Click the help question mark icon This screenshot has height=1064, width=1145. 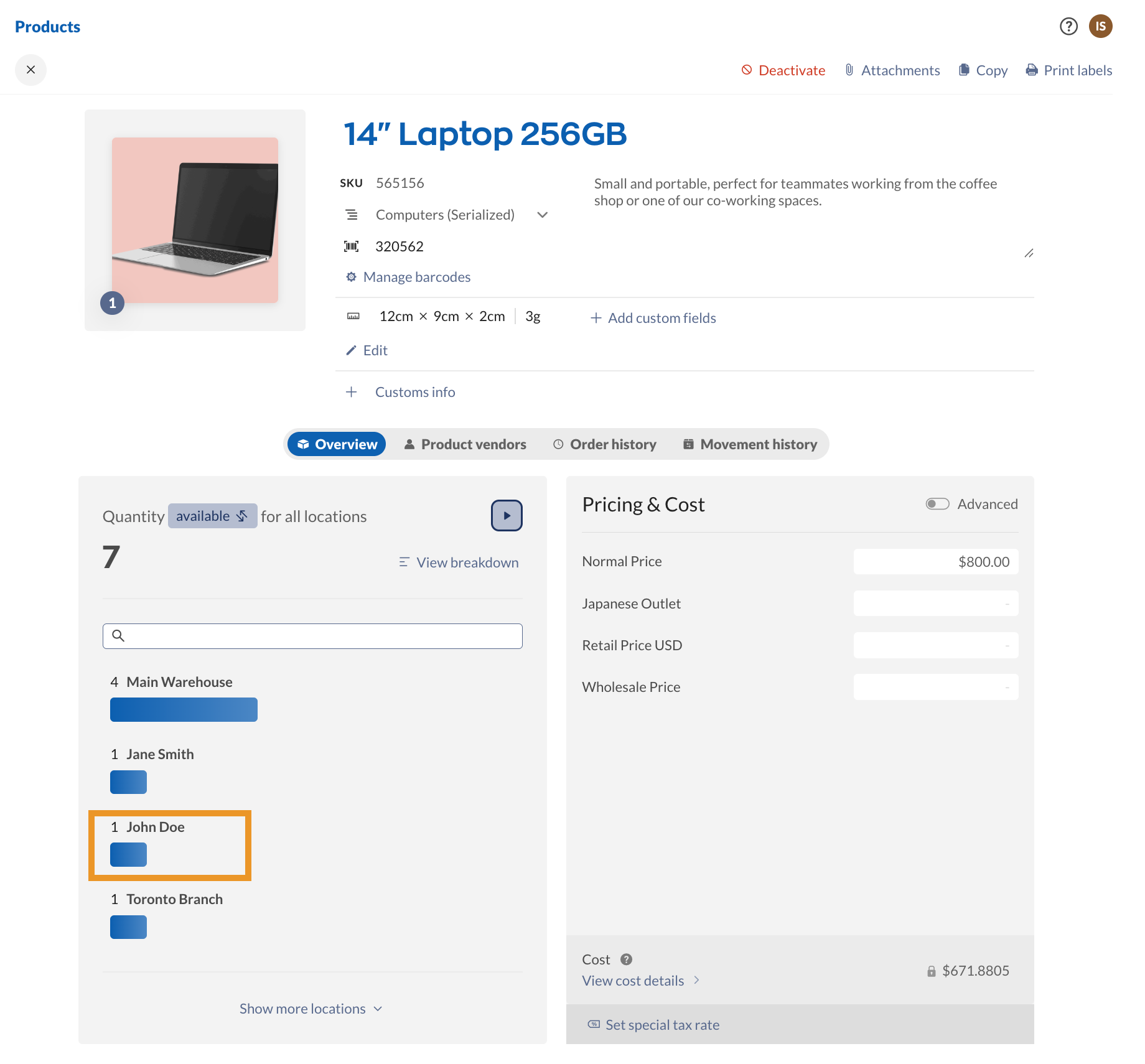coord(1068,26)
